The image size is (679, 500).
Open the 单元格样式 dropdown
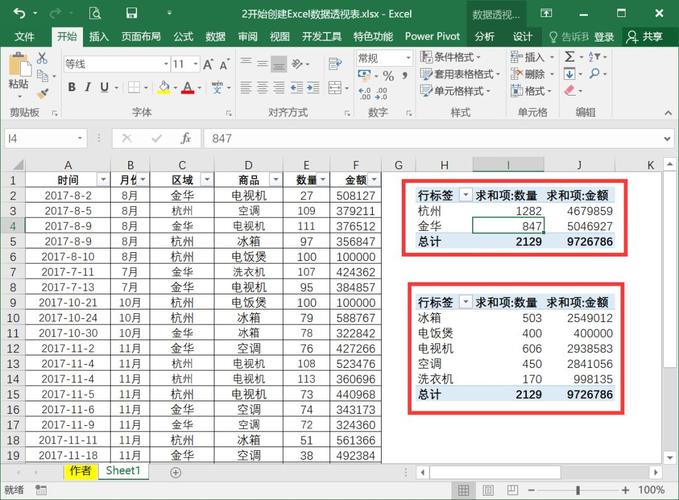(455, 91)
